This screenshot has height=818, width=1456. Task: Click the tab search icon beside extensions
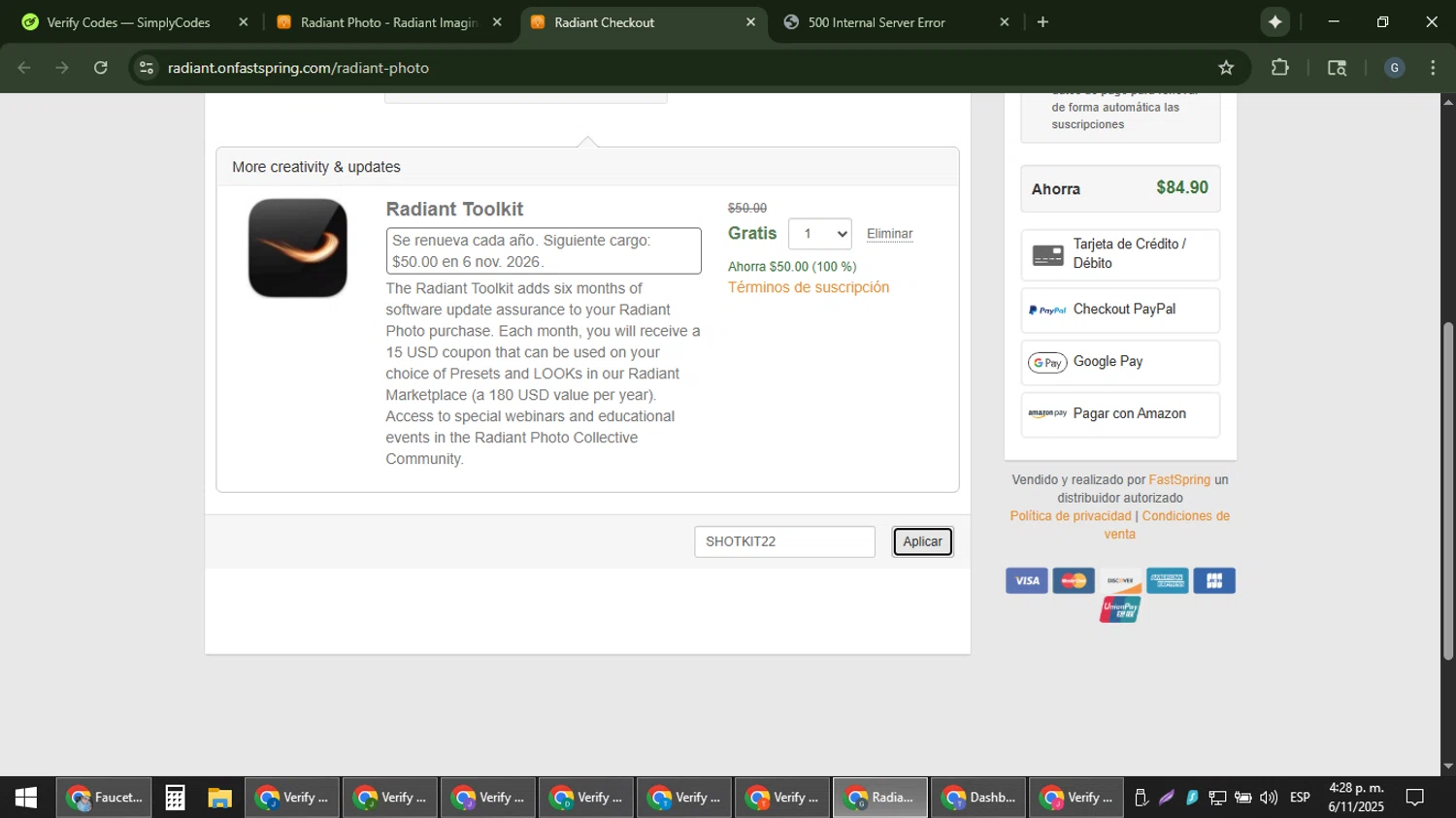[x=1337, y=68]
